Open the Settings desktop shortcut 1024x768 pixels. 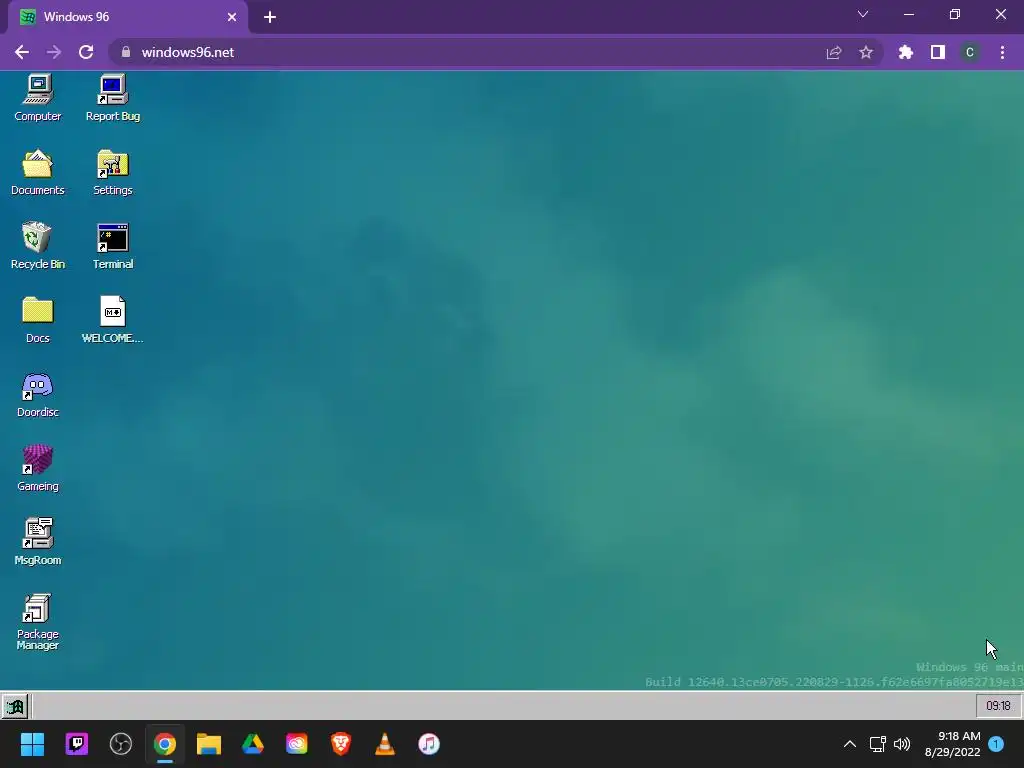(112, 172)
